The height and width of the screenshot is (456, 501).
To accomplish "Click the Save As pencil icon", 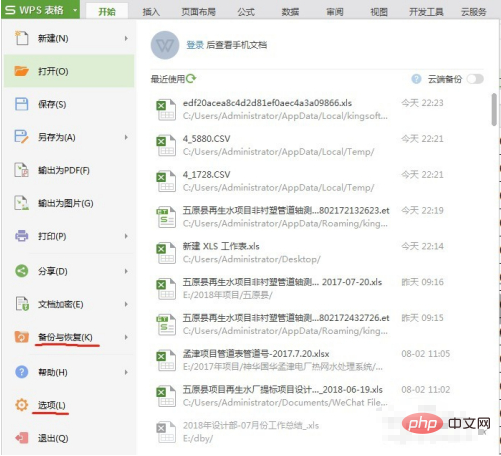I will coord(22,137).
